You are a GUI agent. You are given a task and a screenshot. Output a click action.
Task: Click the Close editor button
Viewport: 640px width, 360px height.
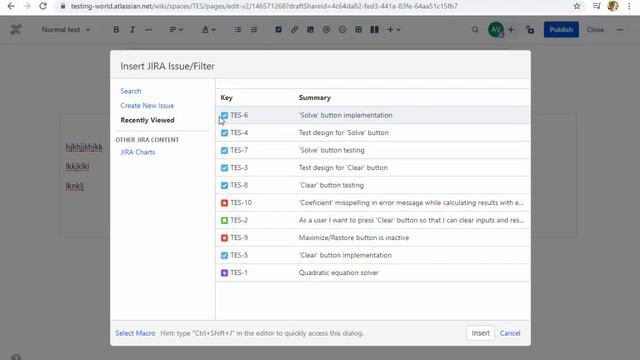[x=595, y=30]
